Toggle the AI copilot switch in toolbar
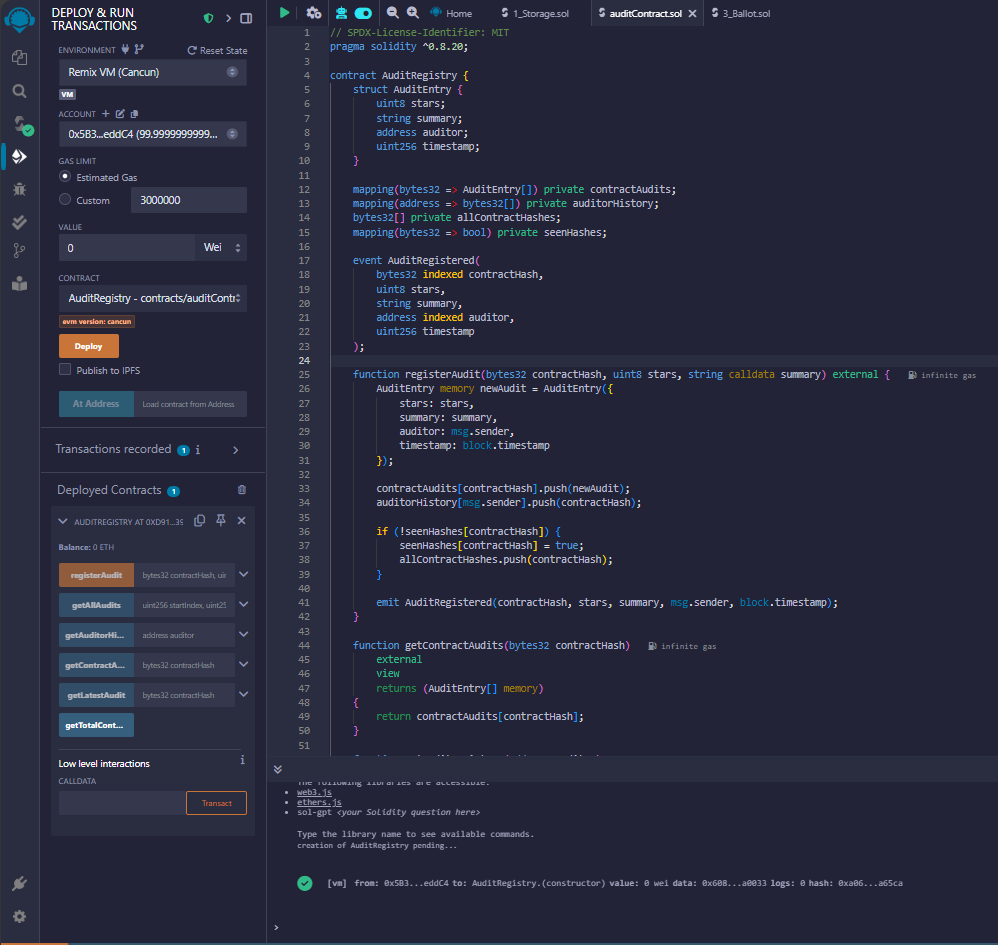Image resolution: width=998 pixels, height=945 pixels. (362, 13)
